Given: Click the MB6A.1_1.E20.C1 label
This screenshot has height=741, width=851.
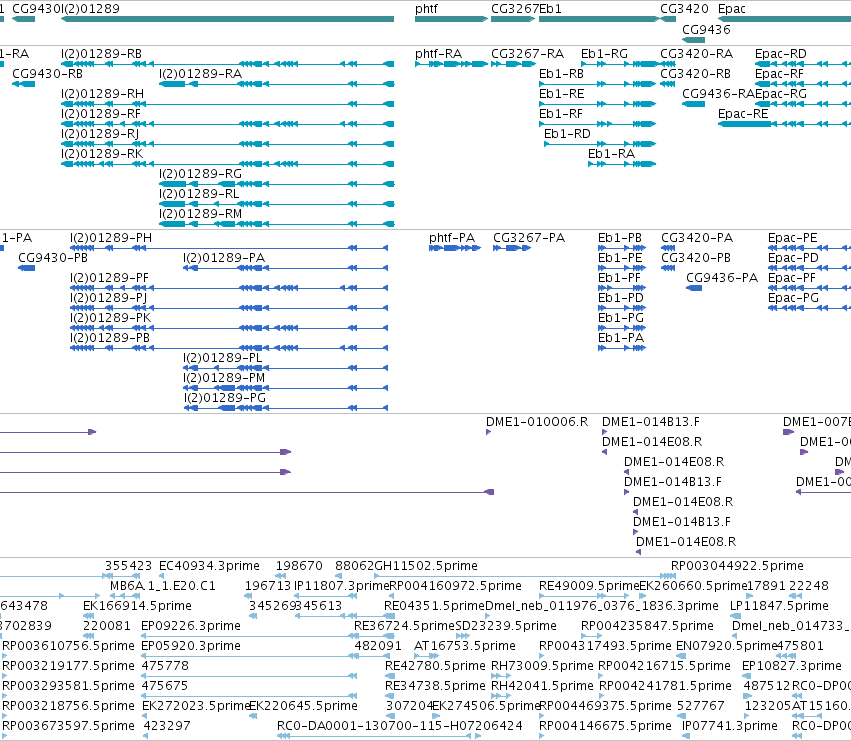Looking at the screenshot, I should click(x=162, y=586).
